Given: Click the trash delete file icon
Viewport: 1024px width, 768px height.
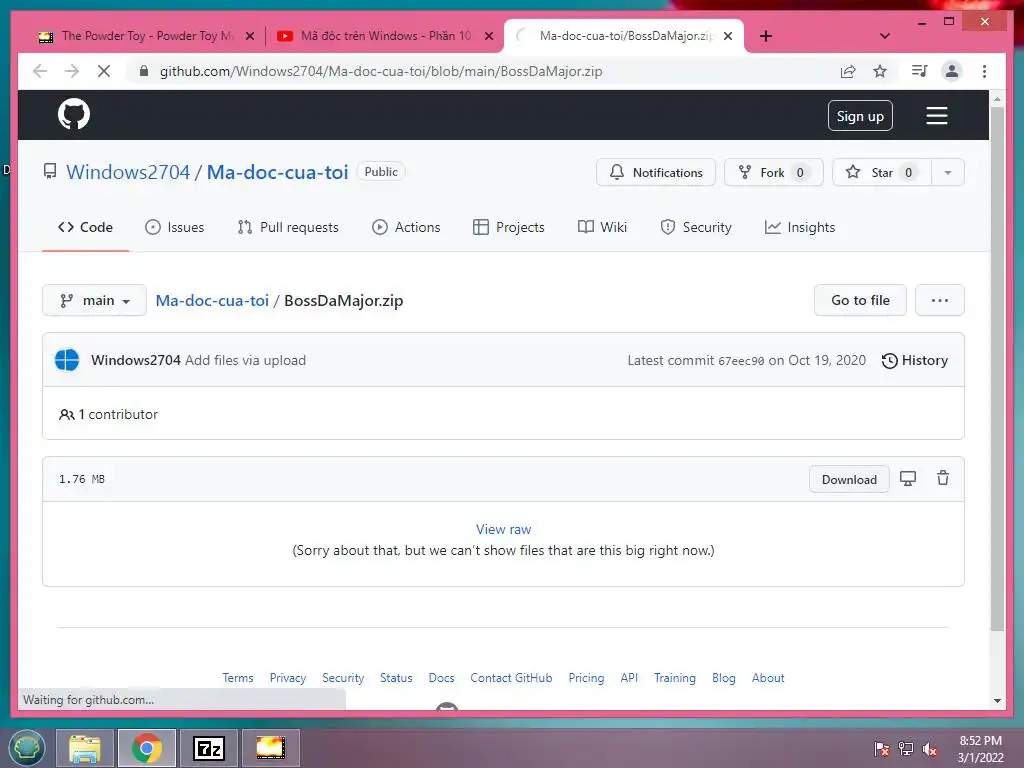Looking at the screenshot, I should [943, 478].
